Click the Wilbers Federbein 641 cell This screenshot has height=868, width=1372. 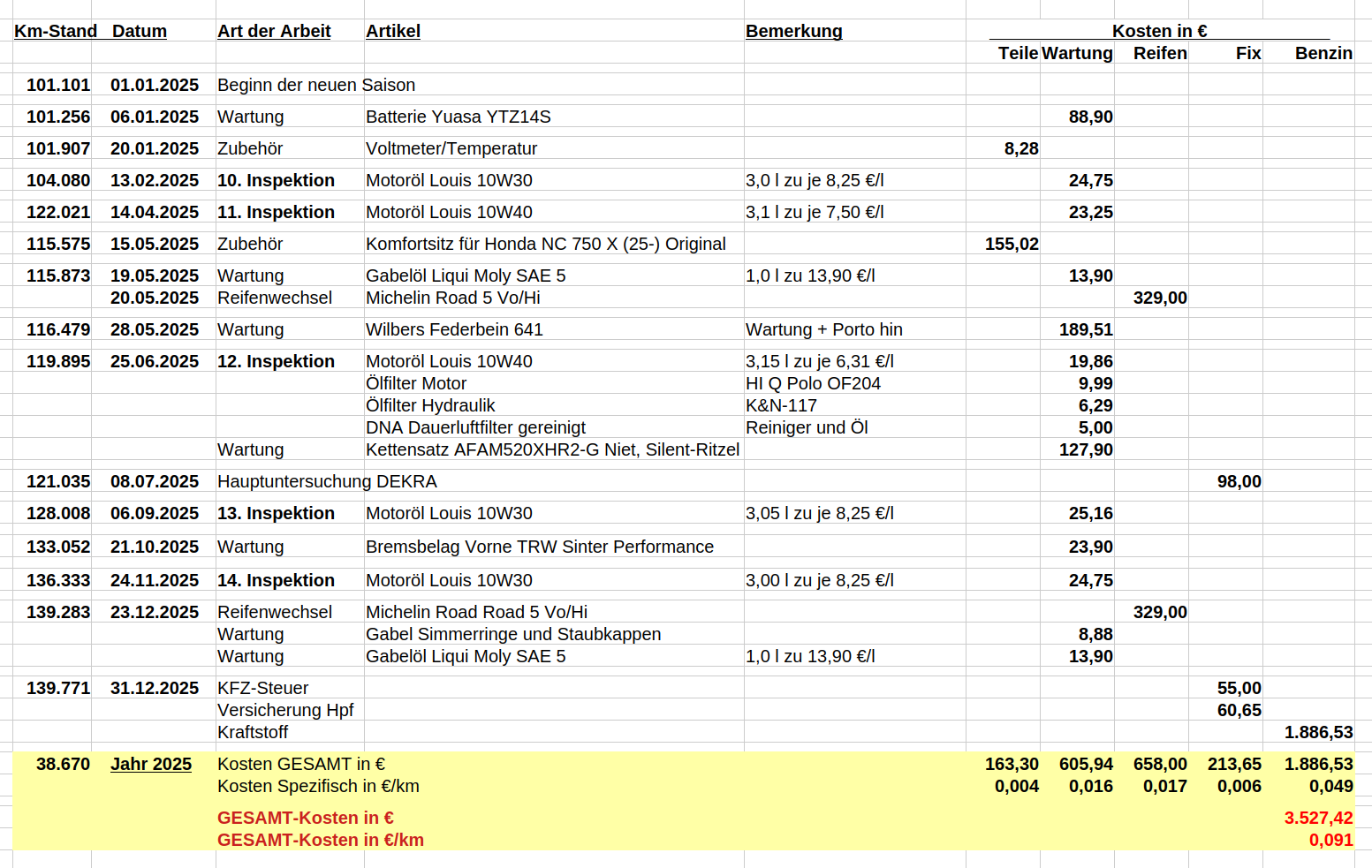click(x=454, y=329)
